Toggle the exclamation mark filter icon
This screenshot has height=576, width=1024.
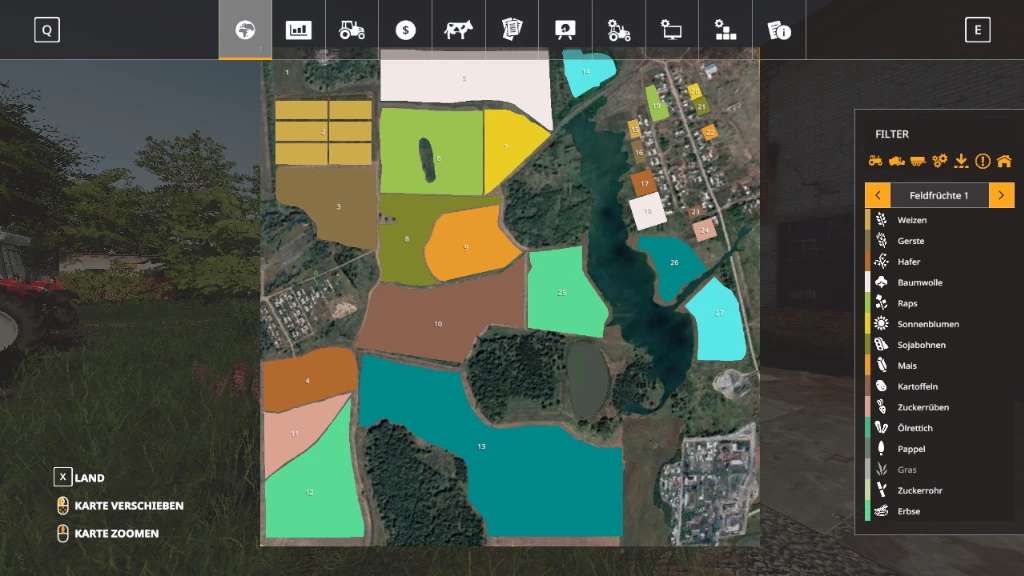point(982,160)
